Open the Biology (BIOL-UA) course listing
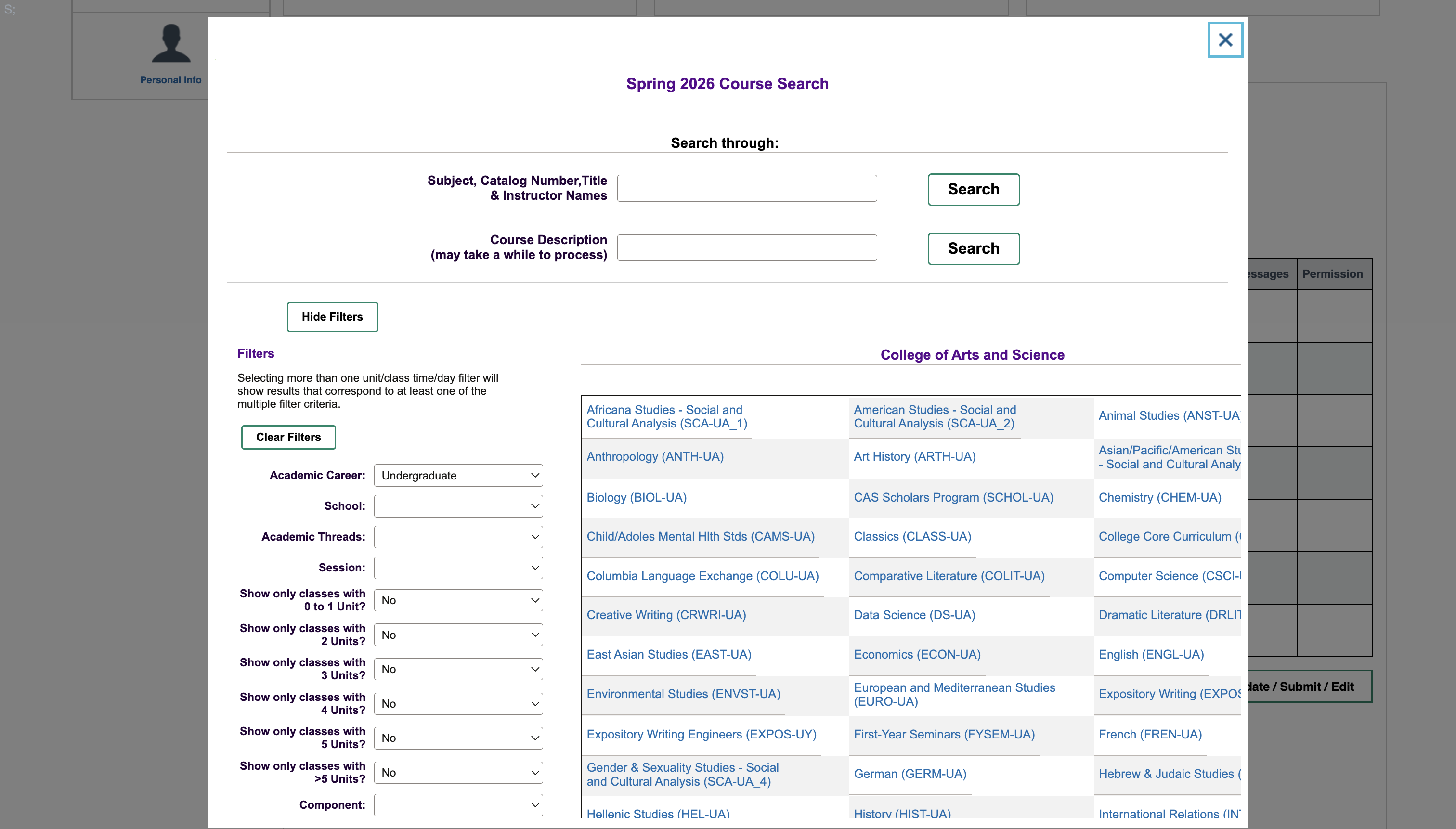The image size is (1456, 829). tap(636, 497)
